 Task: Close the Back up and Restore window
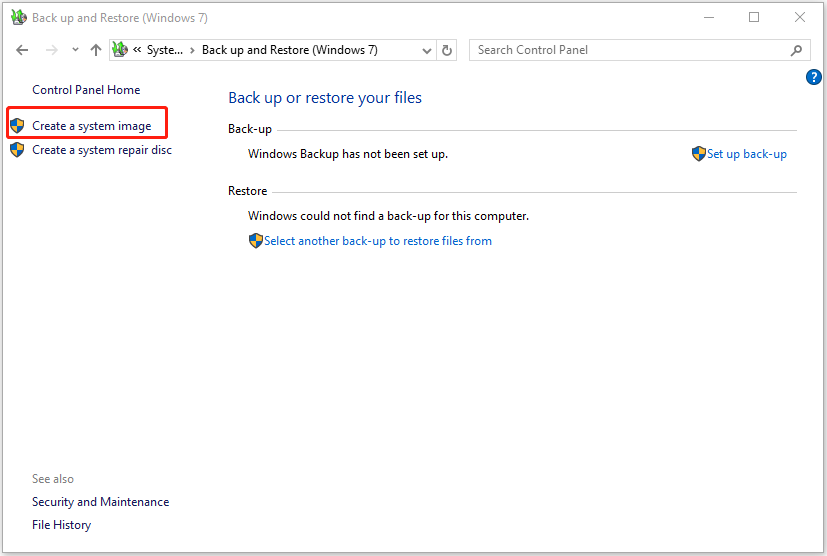[x=800, y=17]
